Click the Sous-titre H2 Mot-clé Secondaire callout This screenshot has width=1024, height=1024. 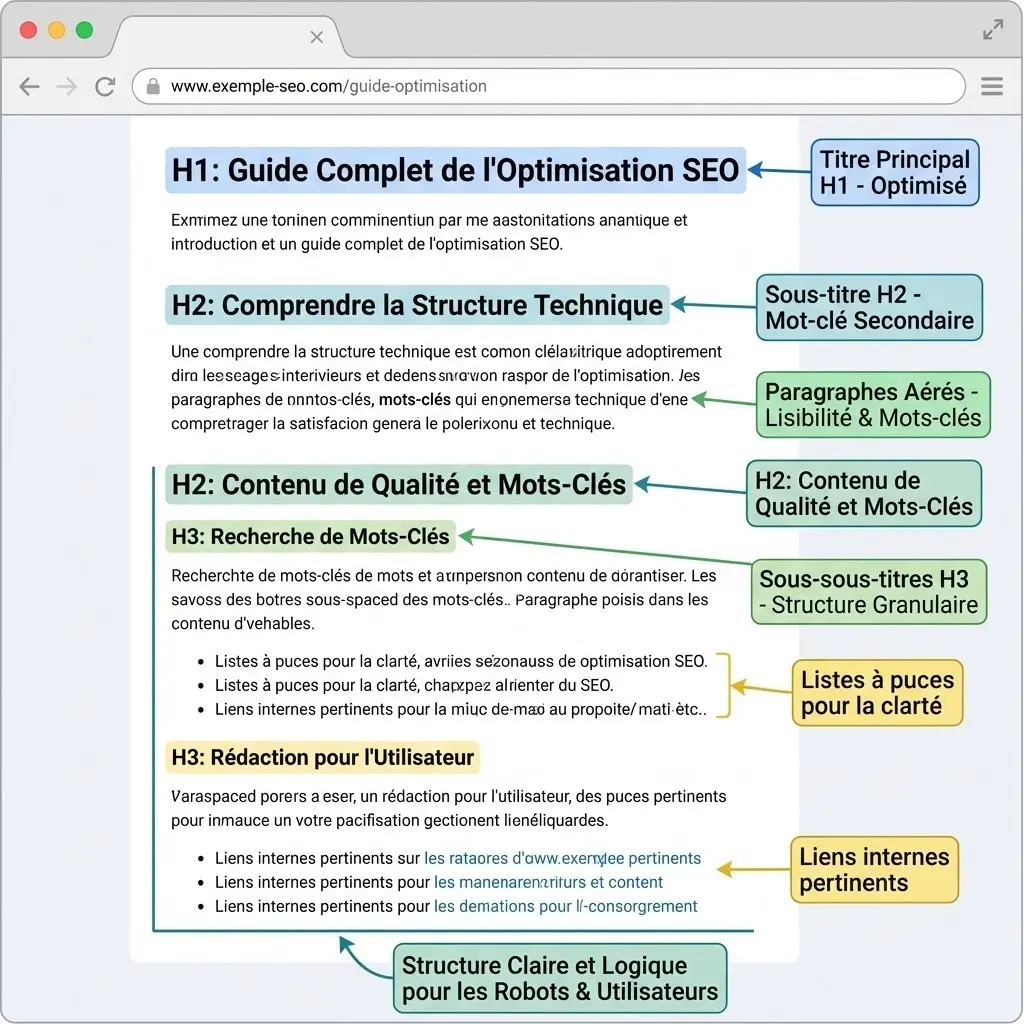pos(869,307)
